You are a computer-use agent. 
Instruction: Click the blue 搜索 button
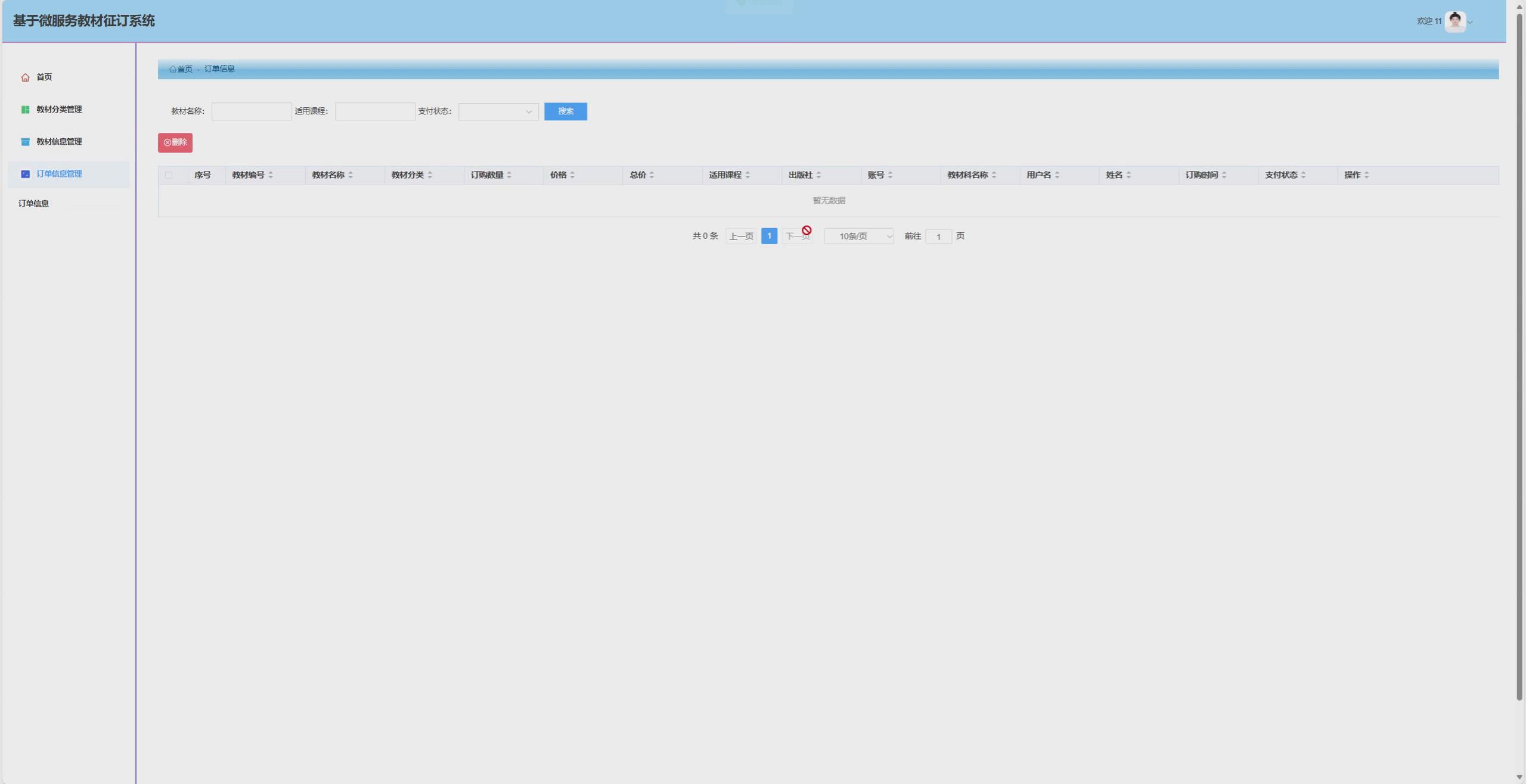(x=565, y=111)
